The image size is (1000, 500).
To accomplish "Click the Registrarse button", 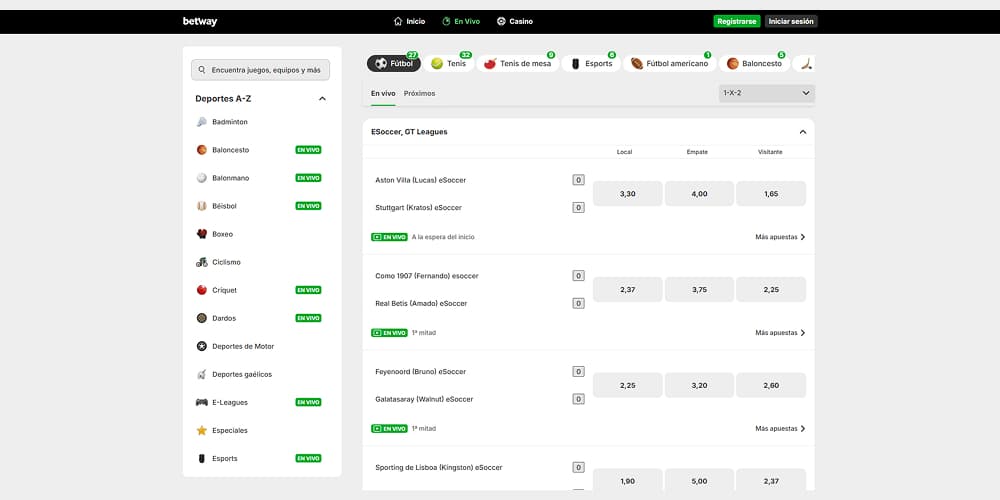I will 737,22.
